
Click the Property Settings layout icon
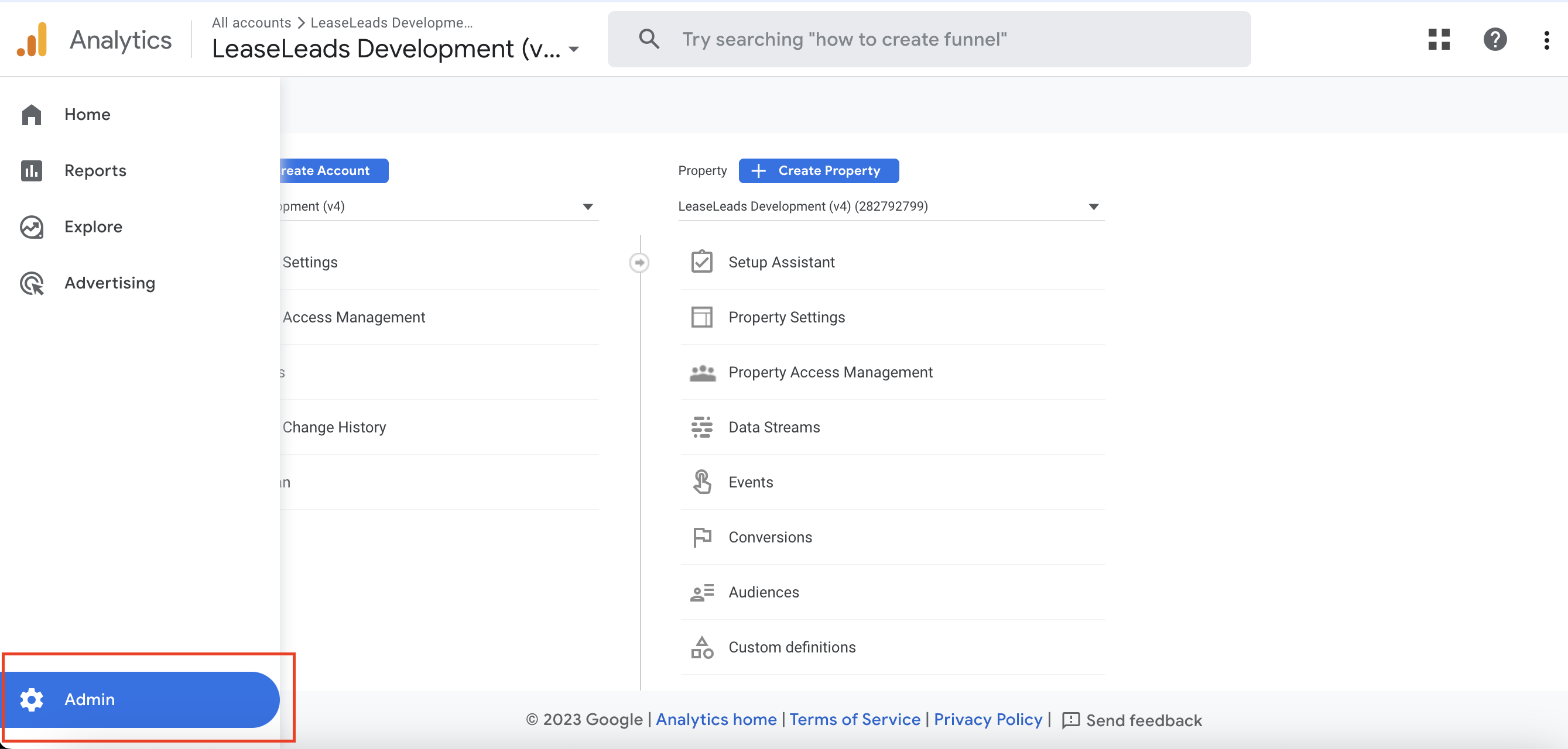pos(702,317)
